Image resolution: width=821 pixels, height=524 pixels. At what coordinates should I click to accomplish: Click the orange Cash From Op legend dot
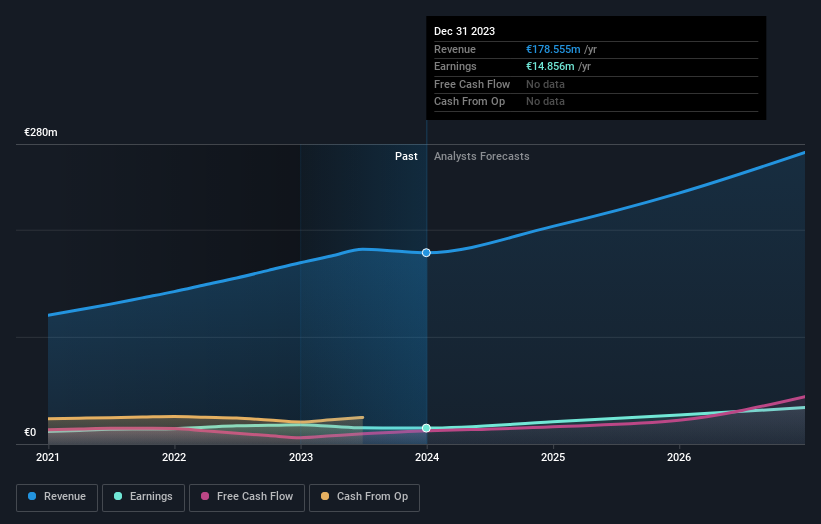point(325,496)
